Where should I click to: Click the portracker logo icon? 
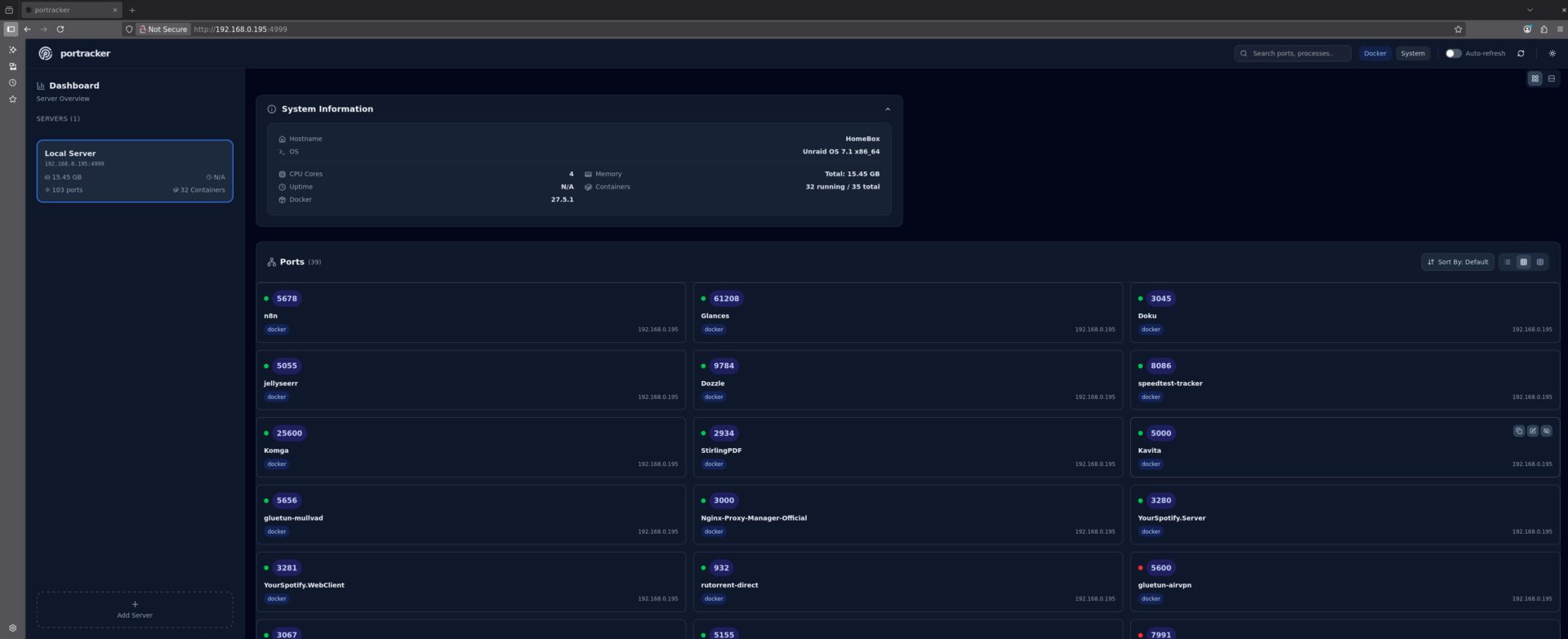(x=46, y=53)
